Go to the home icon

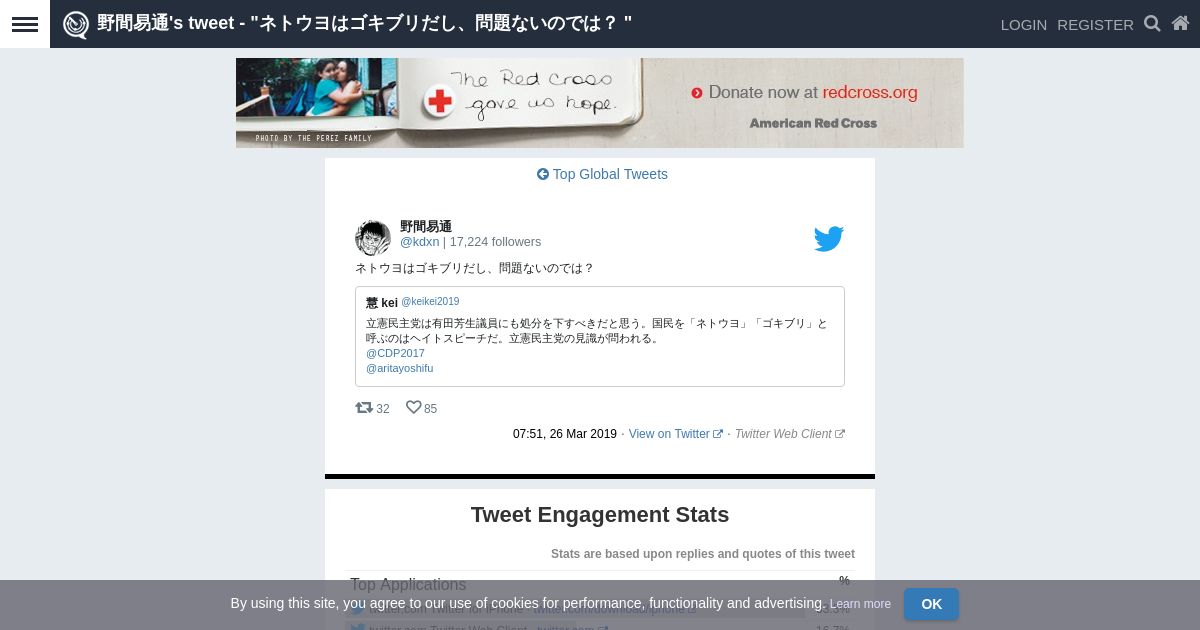(x=1180, y=24)
